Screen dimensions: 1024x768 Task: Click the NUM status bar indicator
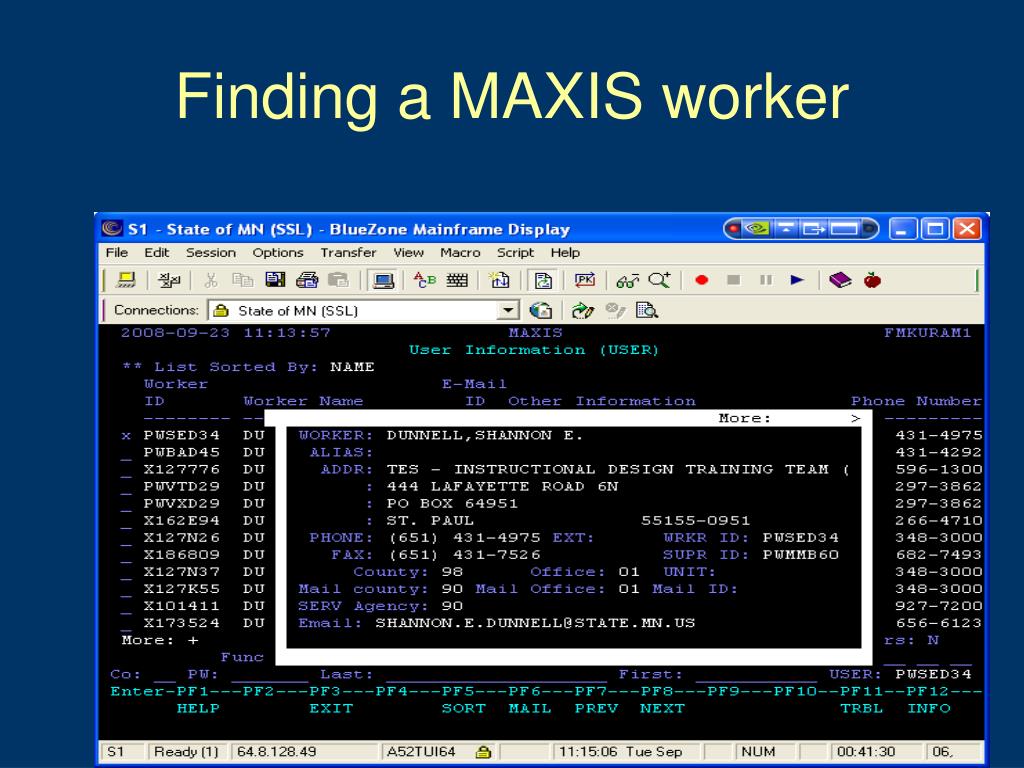point(758,752)
